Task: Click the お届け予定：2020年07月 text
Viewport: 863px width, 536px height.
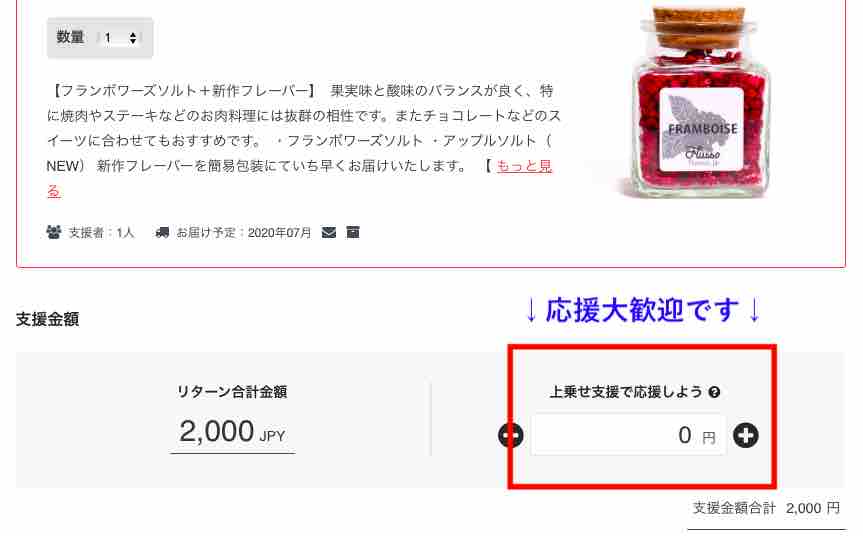Action: click(243, 232)
